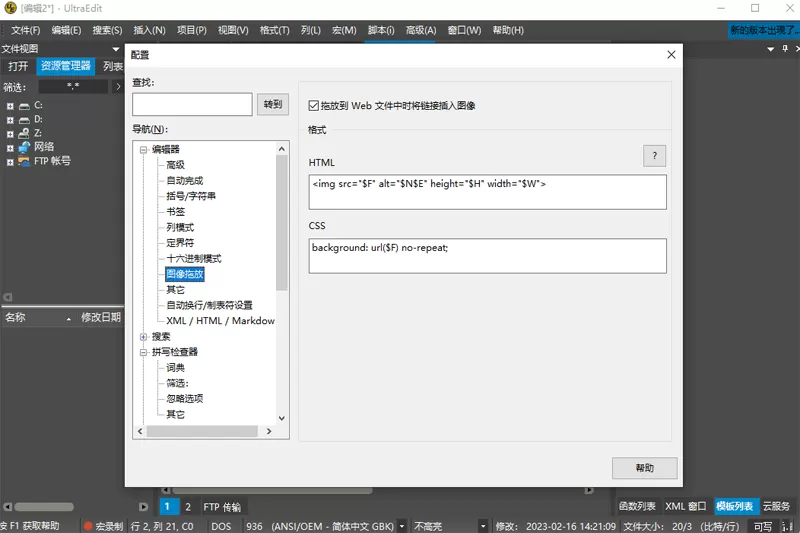Open the right panel dropdown arrow

point(770,49)
